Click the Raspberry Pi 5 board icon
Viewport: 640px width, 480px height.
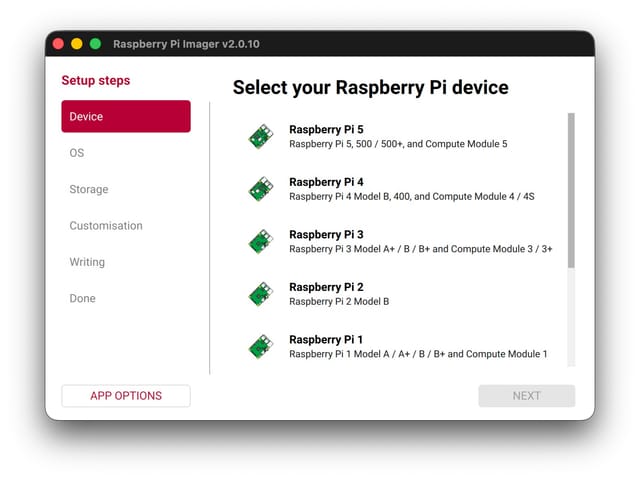pyautogui.click(x=261, y=137)
